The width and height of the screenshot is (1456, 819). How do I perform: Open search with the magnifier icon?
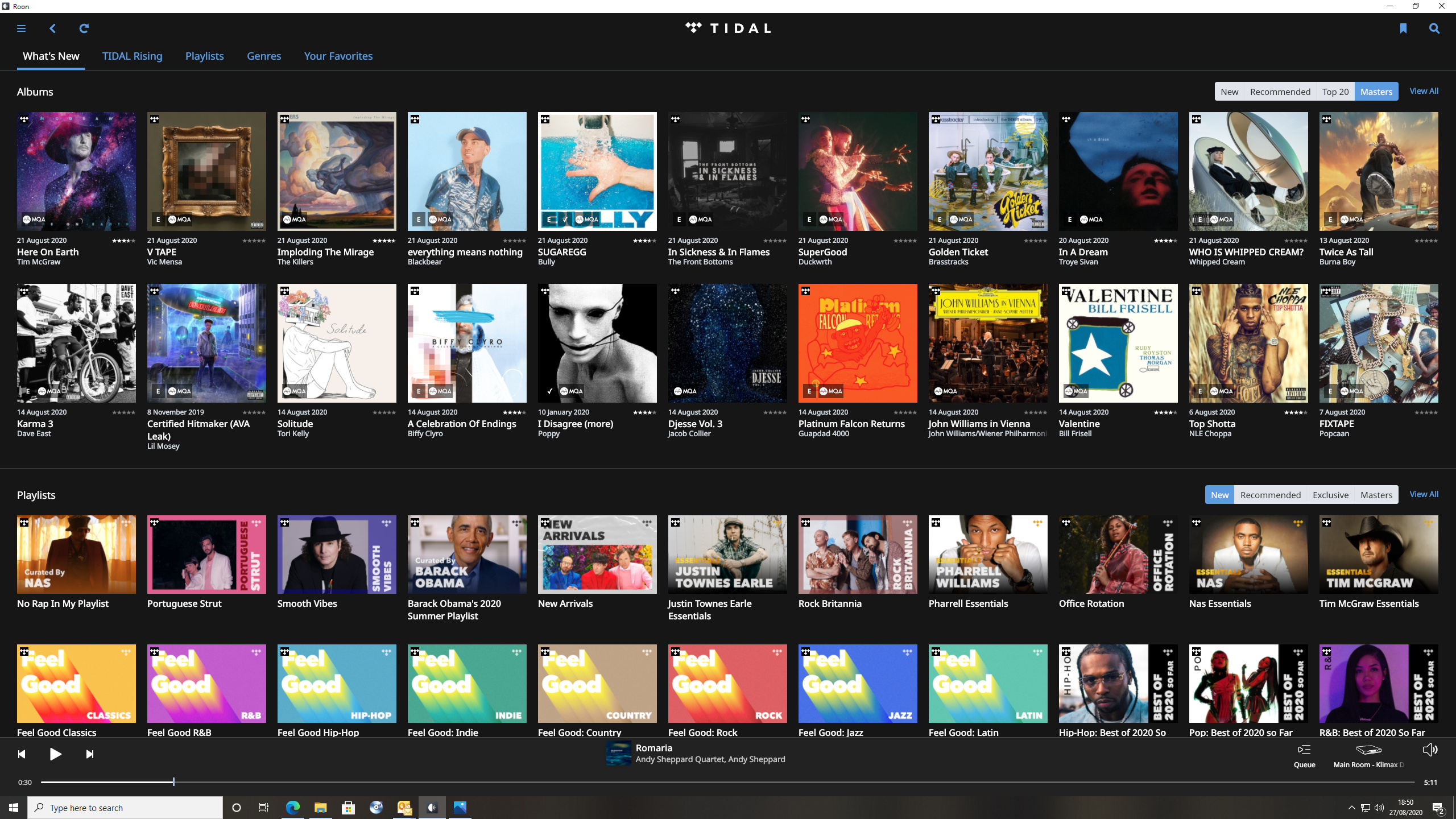point(1434,28)
